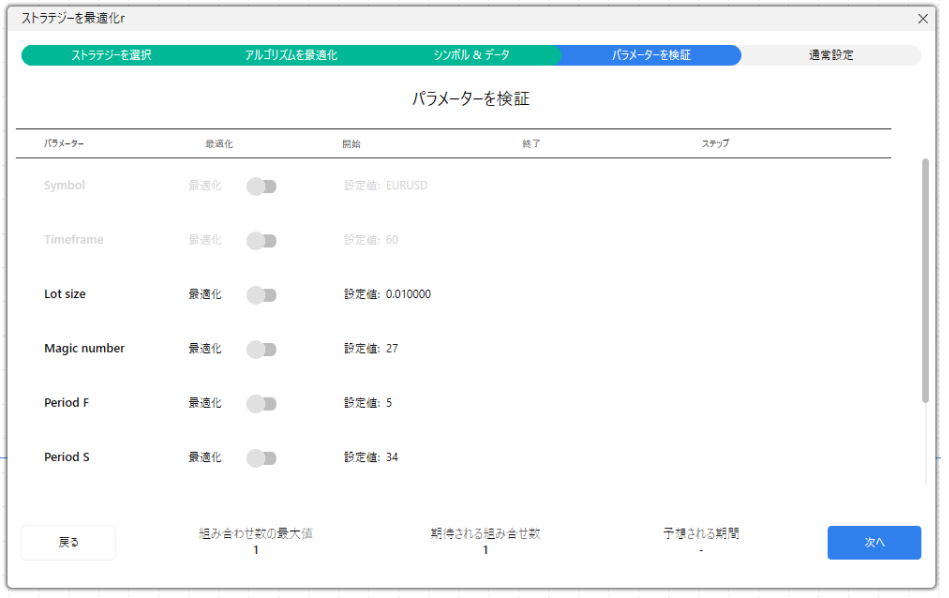The height and width of the screenshot is (598, 949).
Task: Switch to the シンボル & データ step
Action: tap(471, 55)
